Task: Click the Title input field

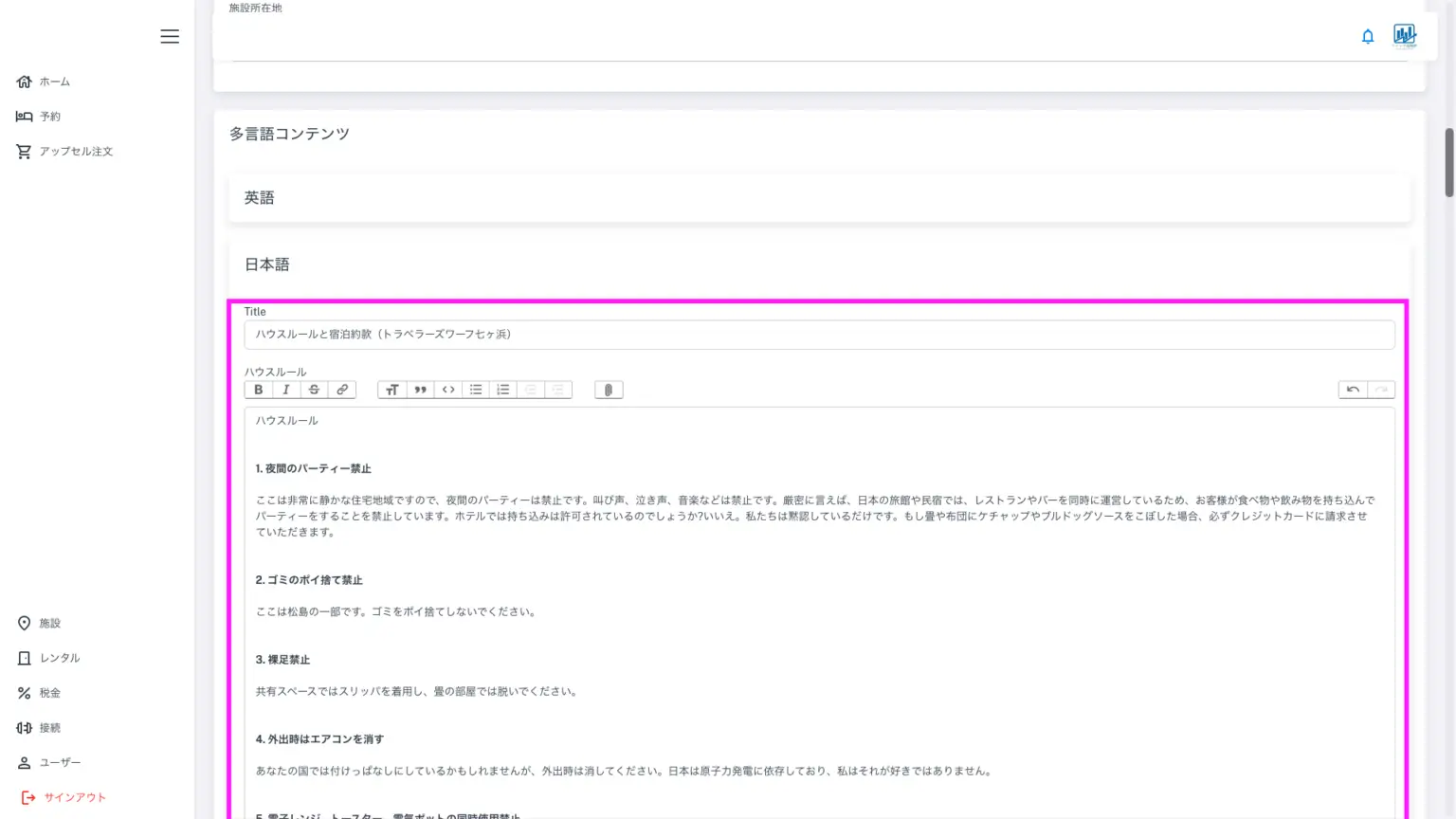Action: tap(819, 335)
